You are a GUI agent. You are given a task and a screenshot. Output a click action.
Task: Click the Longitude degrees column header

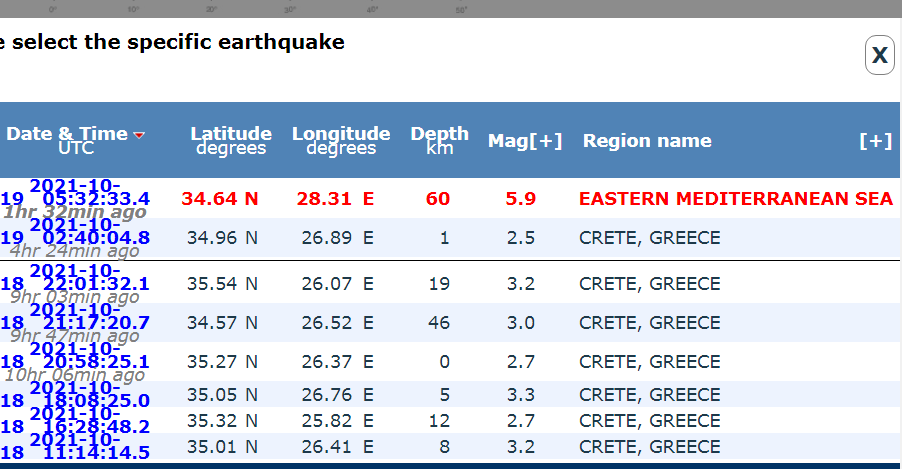point(341,140)
